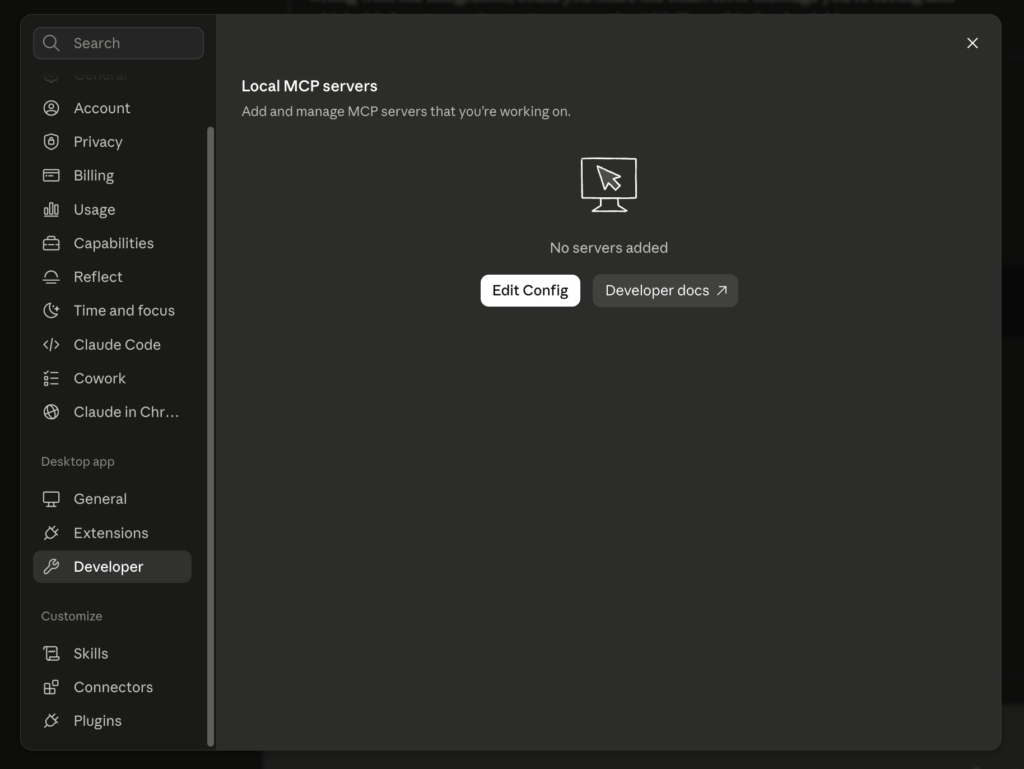Open Account settings
Viewport: 1024px width, 769px height.
pyautogui.click(x=112, y=108)
